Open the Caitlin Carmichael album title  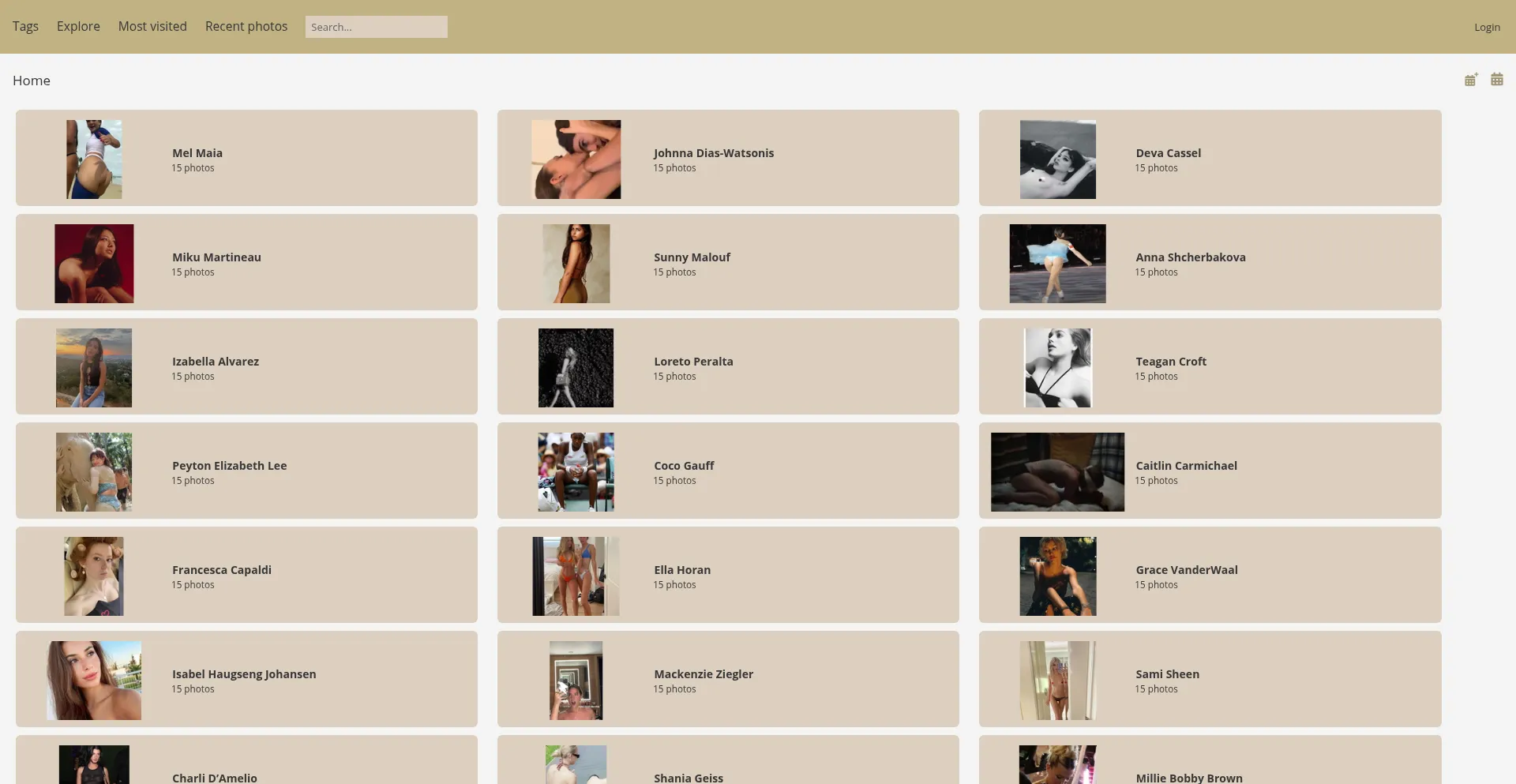tap(1187, 466)
